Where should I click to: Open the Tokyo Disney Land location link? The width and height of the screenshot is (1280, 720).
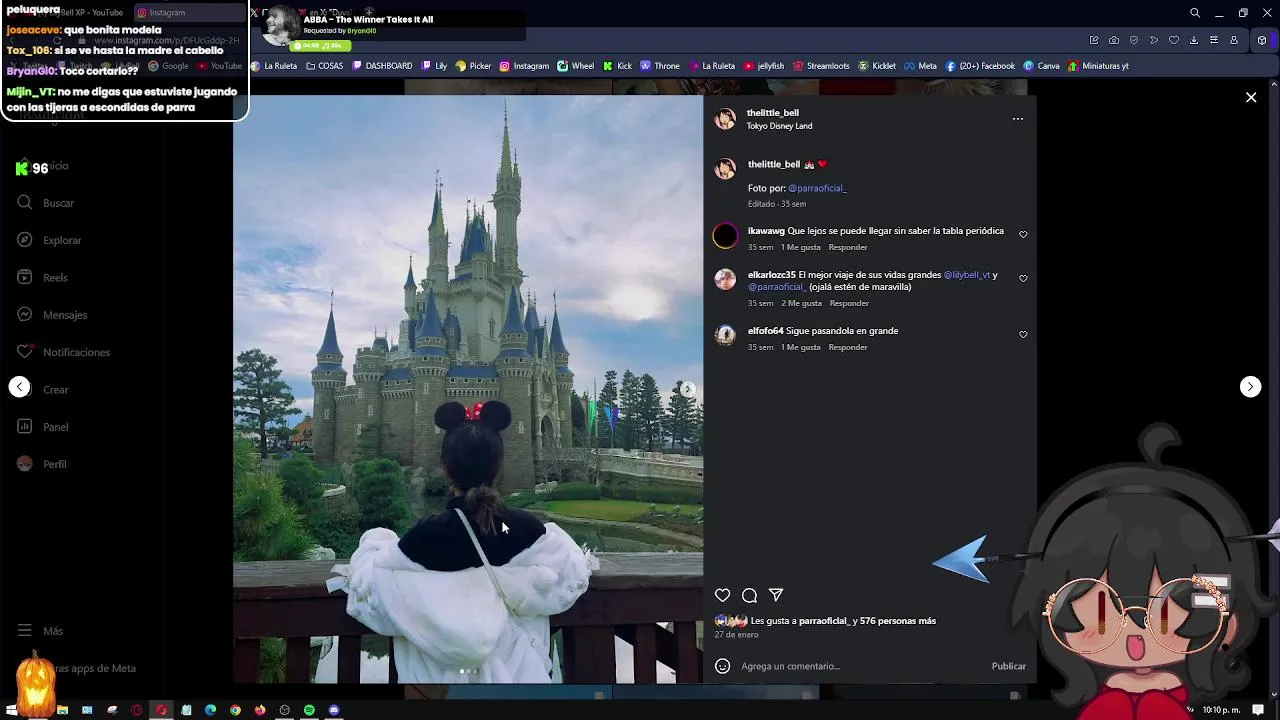779,126
